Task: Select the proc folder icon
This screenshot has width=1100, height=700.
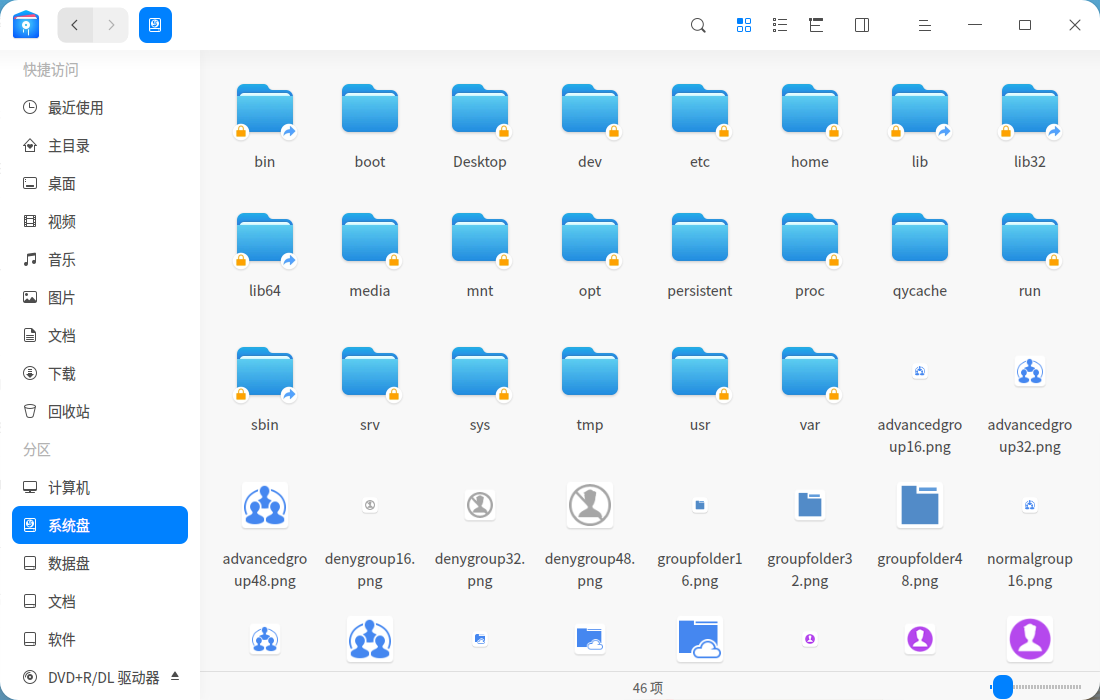Action: pos(810,240)
